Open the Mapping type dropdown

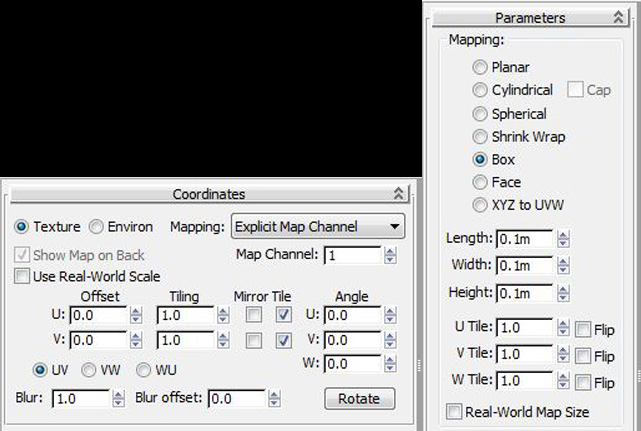tap(318, 227)
